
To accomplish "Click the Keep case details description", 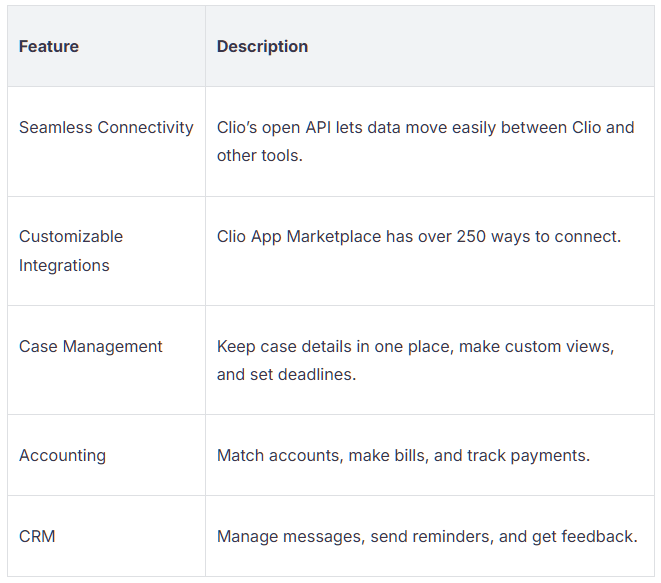I will (x=415, y=360).
